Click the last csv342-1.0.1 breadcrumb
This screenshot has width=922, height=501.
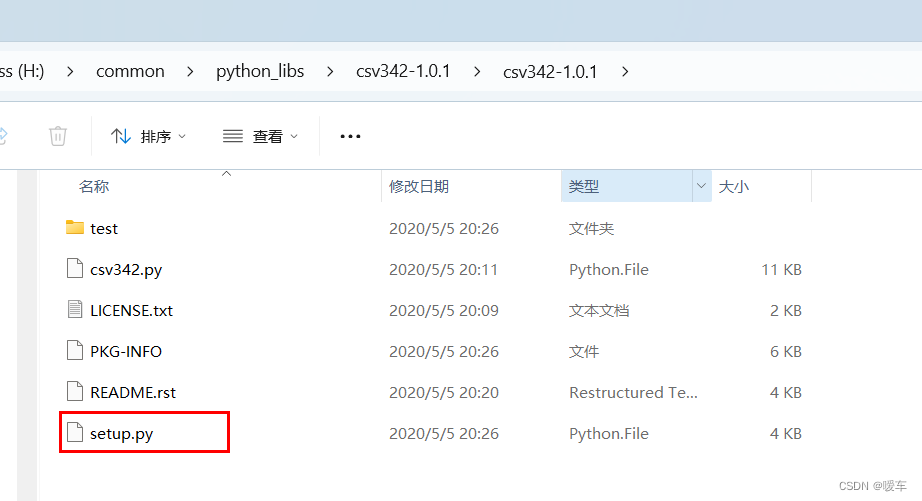(x=550, y=72)
